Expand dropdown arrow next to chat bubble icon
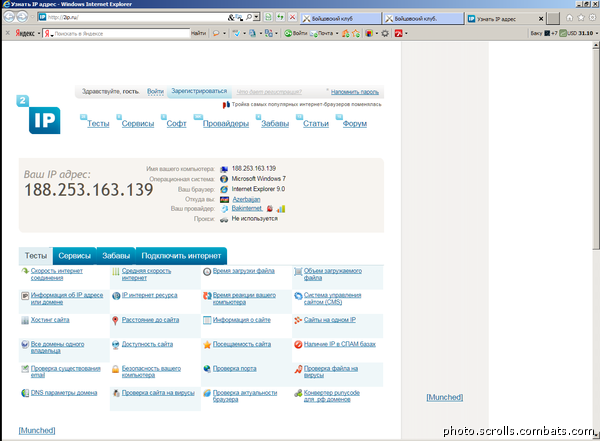Screen dimensions: 600x441 pos(225,34)
